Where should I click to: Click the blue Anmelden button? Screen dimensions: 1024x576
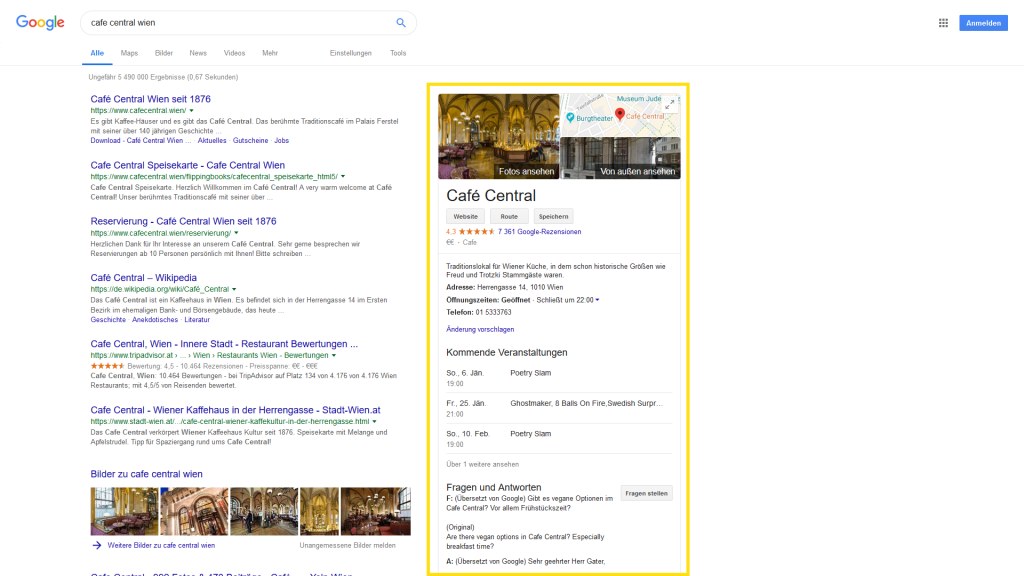point(983,23)
